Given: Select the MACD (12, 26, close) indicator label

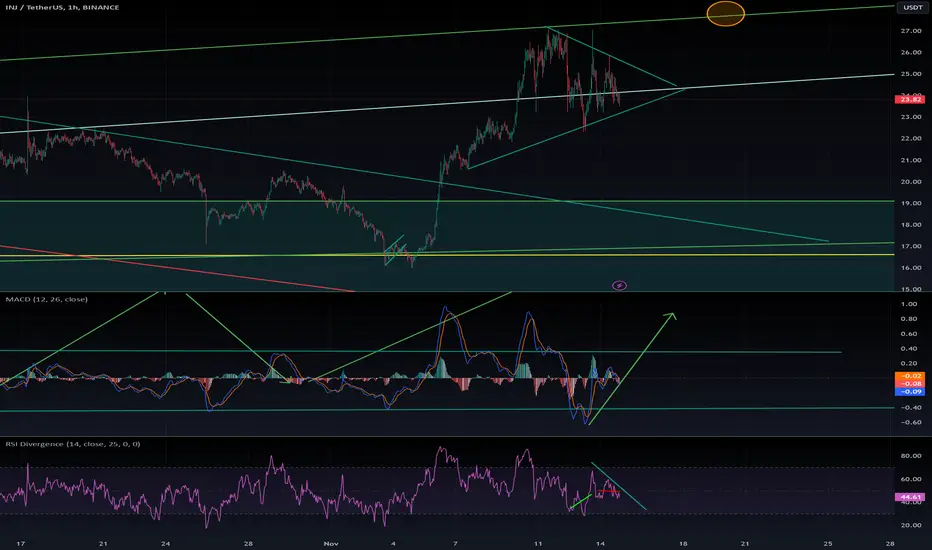Looking at the screenshot, I should pyautogui.click(x=46, y=299).
